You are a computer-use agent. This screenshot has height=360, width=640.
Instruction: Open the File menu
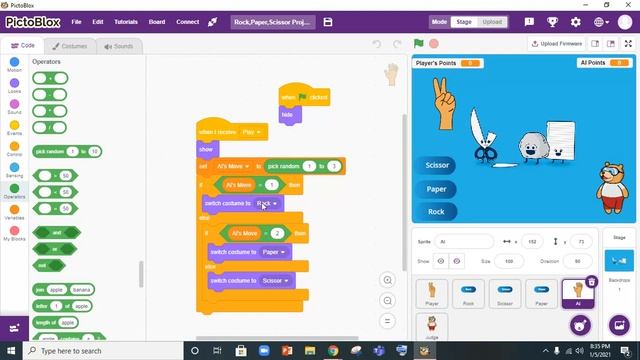coord(76,22)
